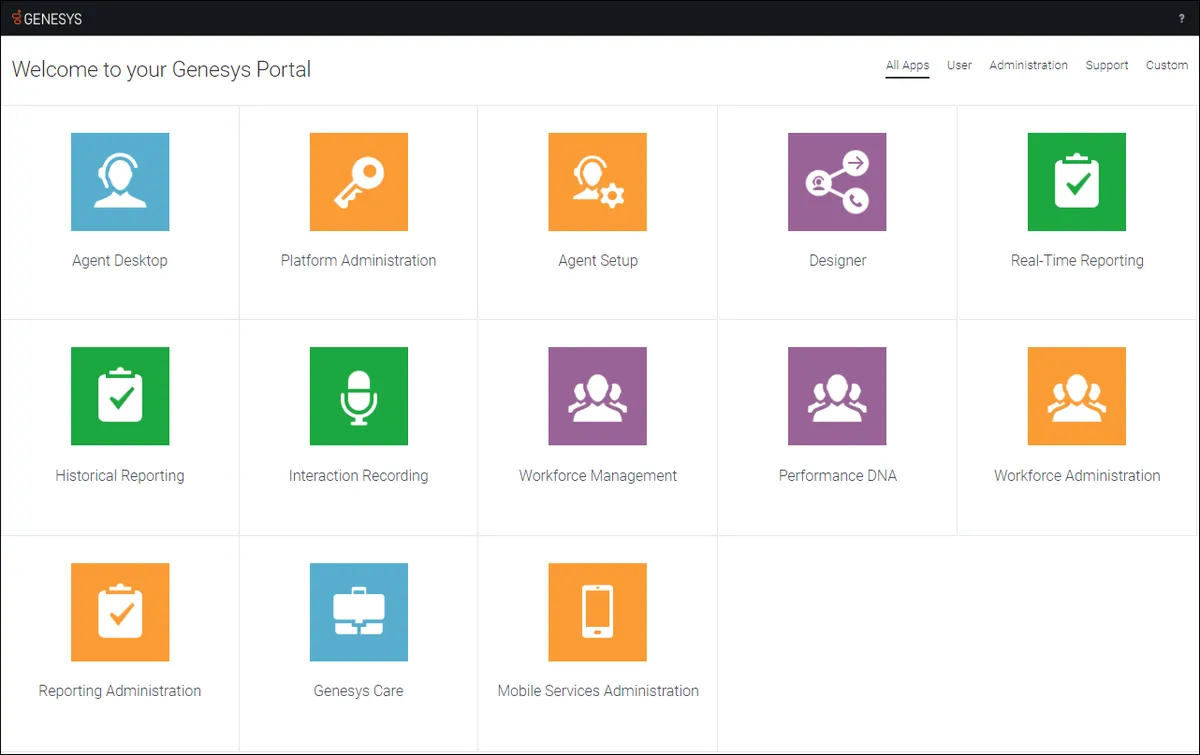Open Real-Time Reporting clipboard icon
Viewport: 1200px width, 755px height.
click(x=1076, y=182)
